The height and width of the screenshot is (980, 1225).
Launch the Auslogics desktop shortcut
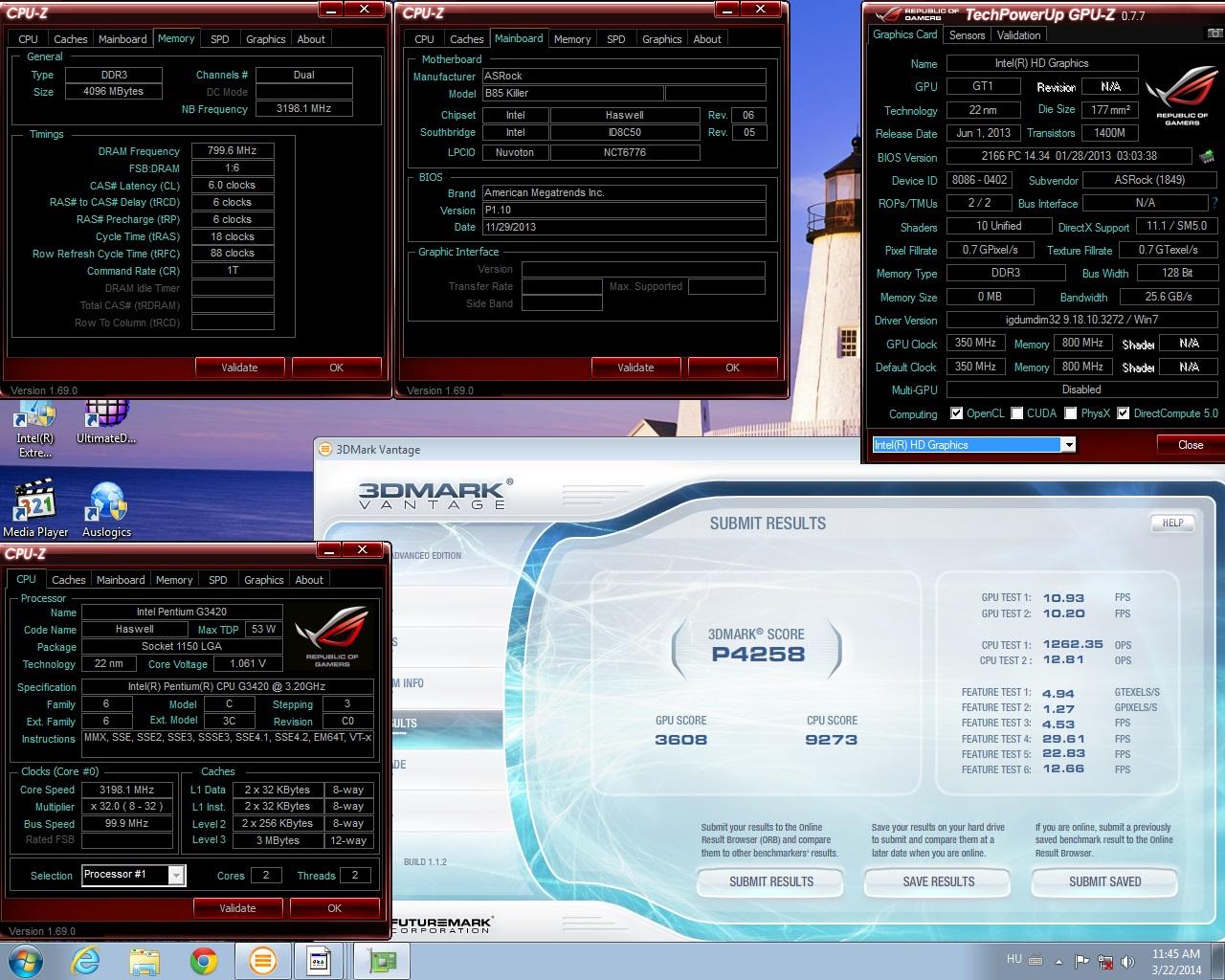click(106, 508)
